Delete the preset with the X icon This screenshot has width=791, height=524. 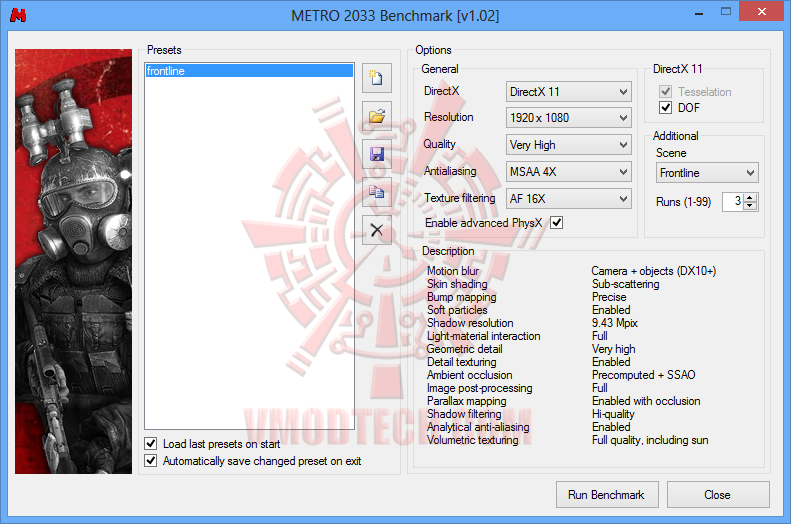pyautogui.click(x=376, y=230)
